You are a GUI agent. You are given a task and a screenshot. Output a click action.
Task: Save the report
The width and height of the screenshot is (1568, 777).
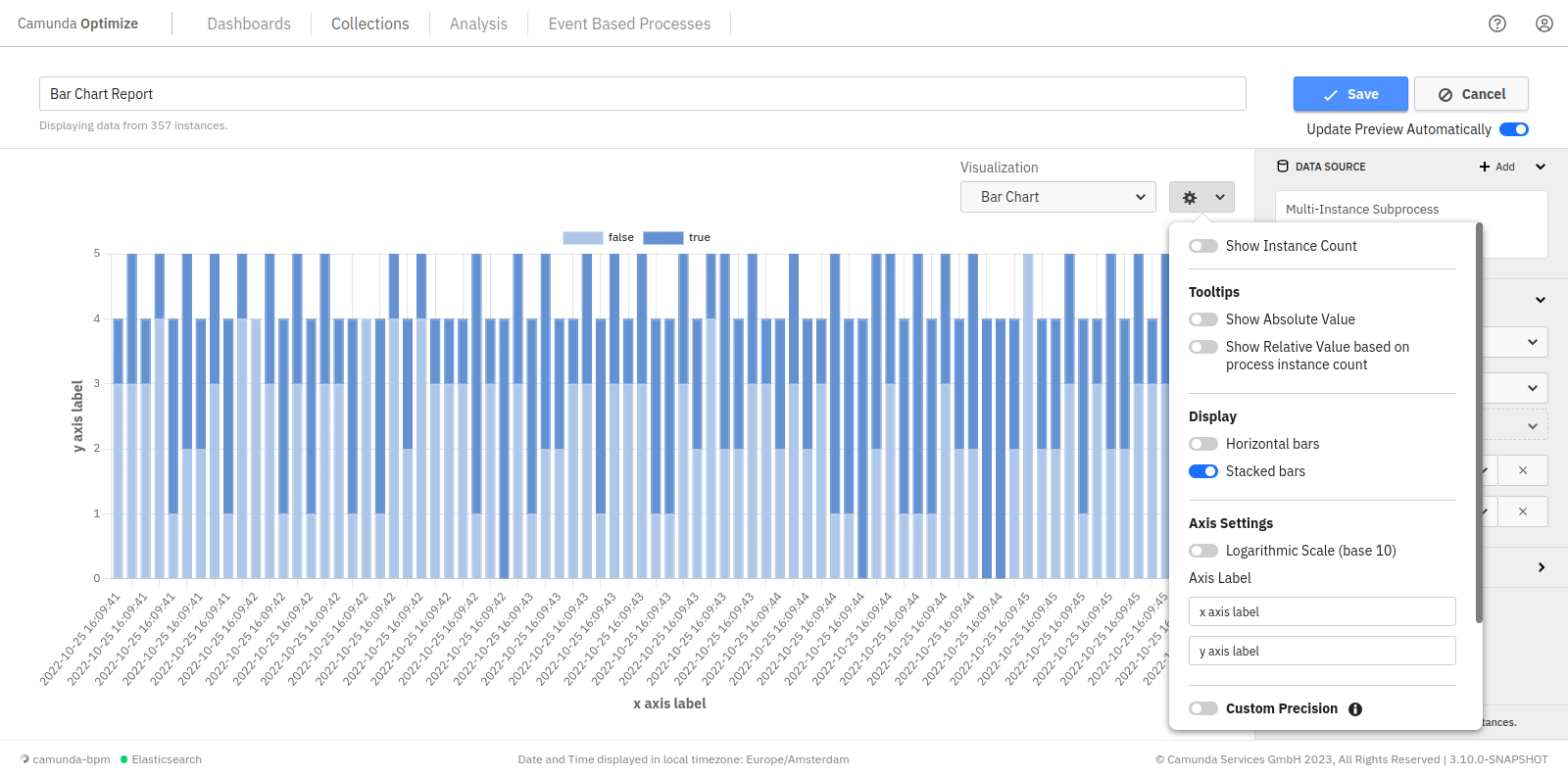click(x=1350, y=94)
